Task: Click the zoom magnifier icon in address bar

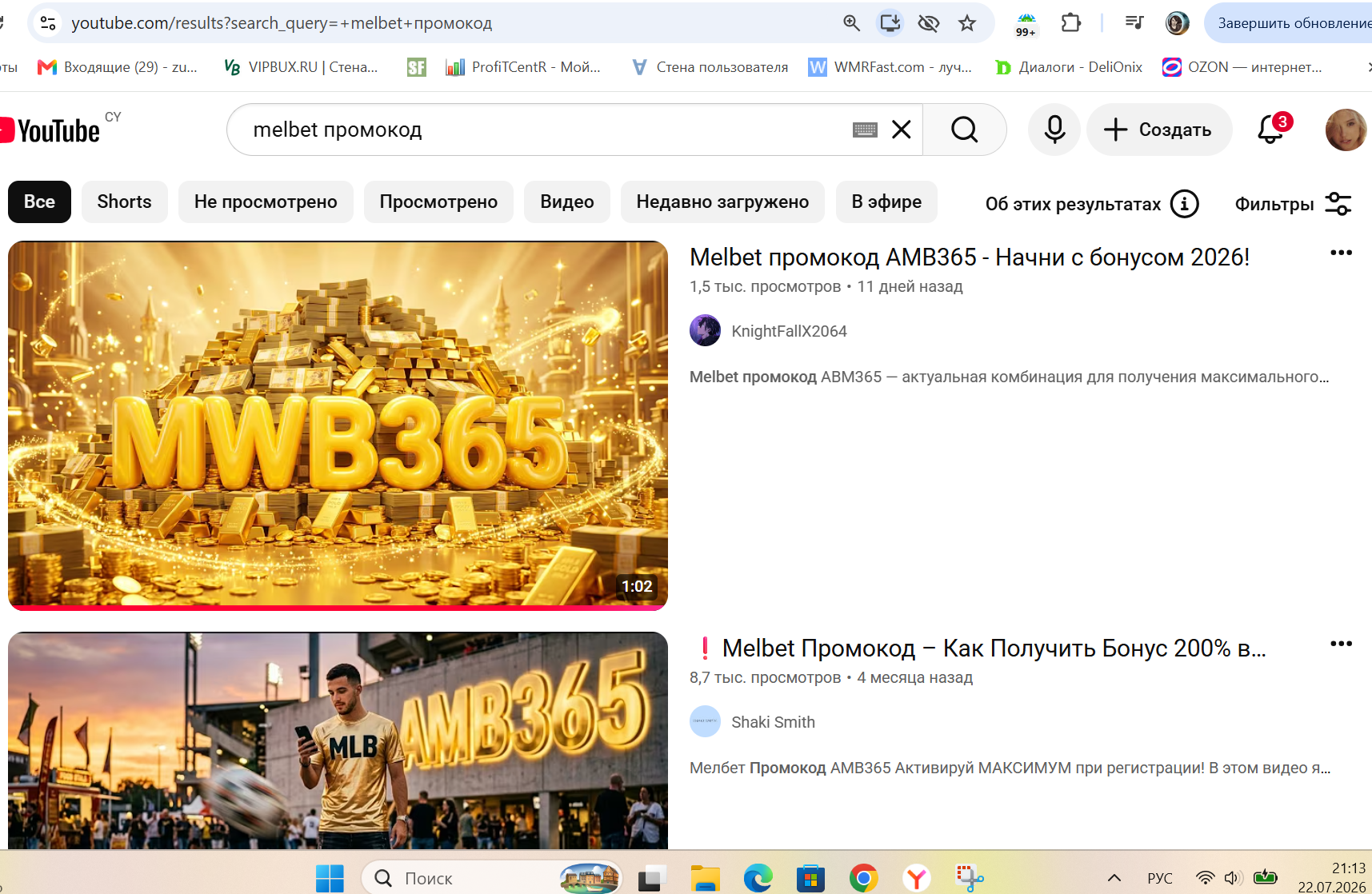Action: (852, 23)
